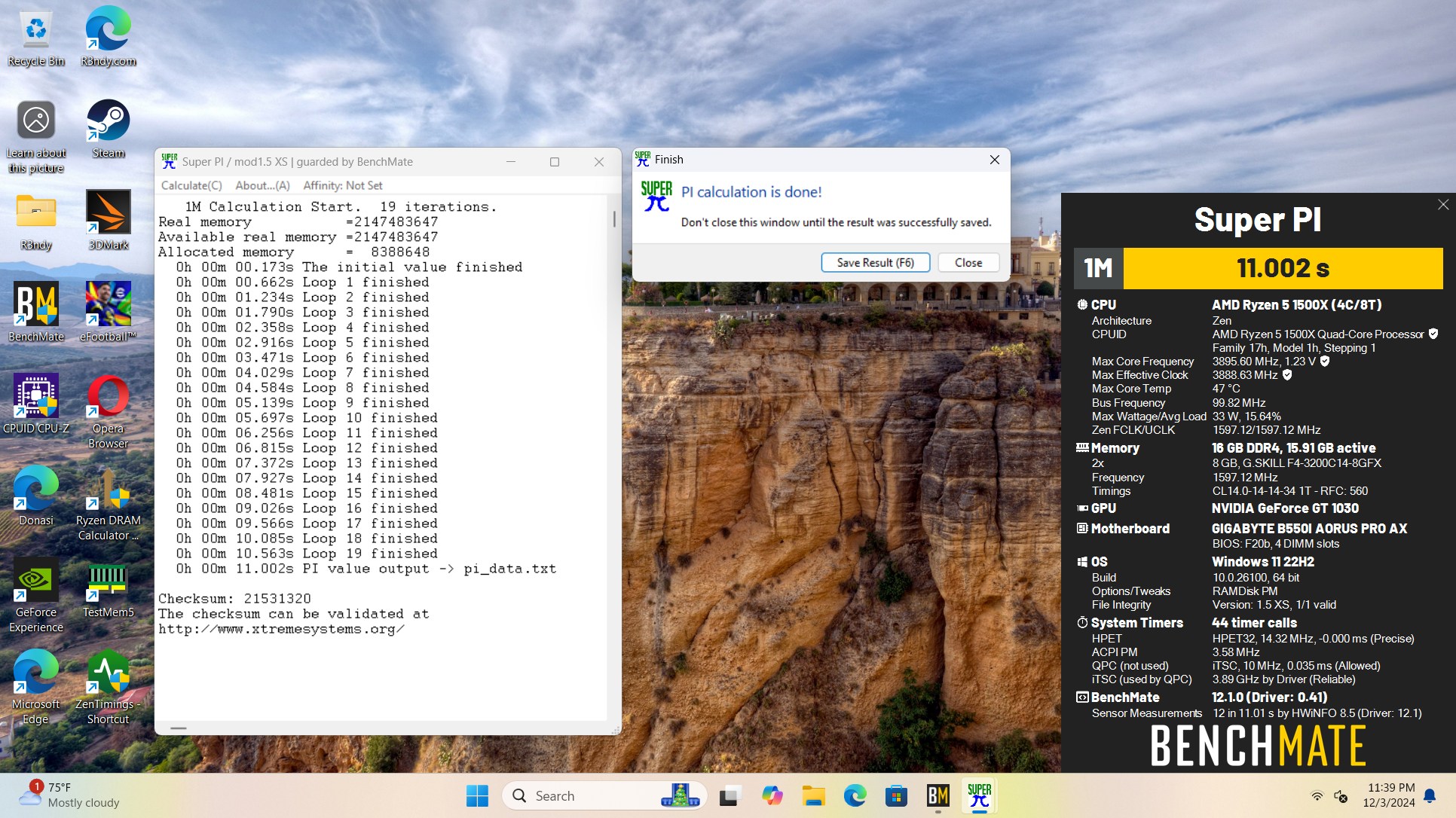Open the Wi-Fi network tray icon
This screenshot has width=1456, height=818.
click(x=1317, y=796)
